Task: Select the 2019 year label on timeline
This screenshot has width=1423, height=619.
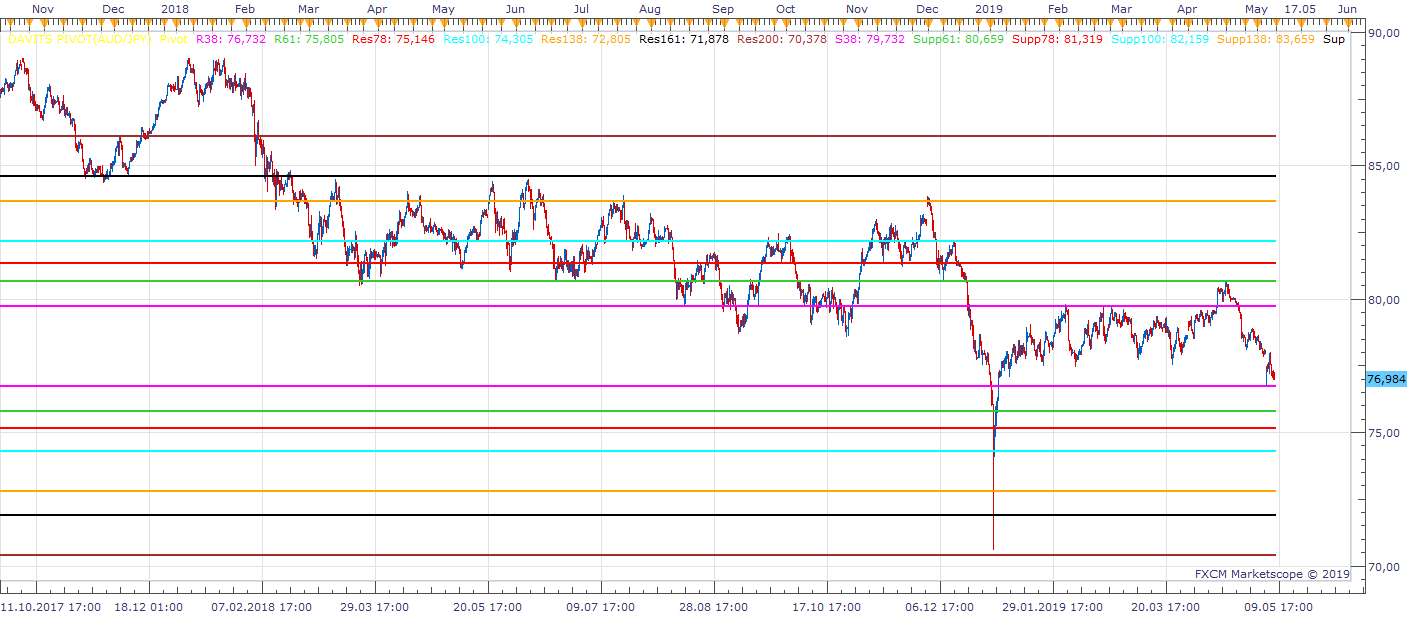Action: click(988, 8)
